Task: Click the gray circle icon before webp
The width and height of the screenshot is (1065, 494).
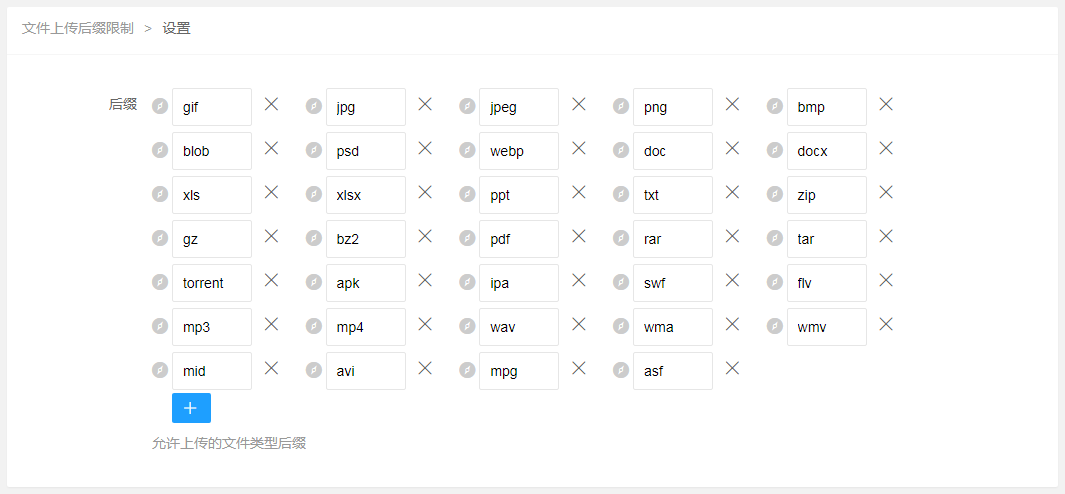Action: tap(467, 150)
